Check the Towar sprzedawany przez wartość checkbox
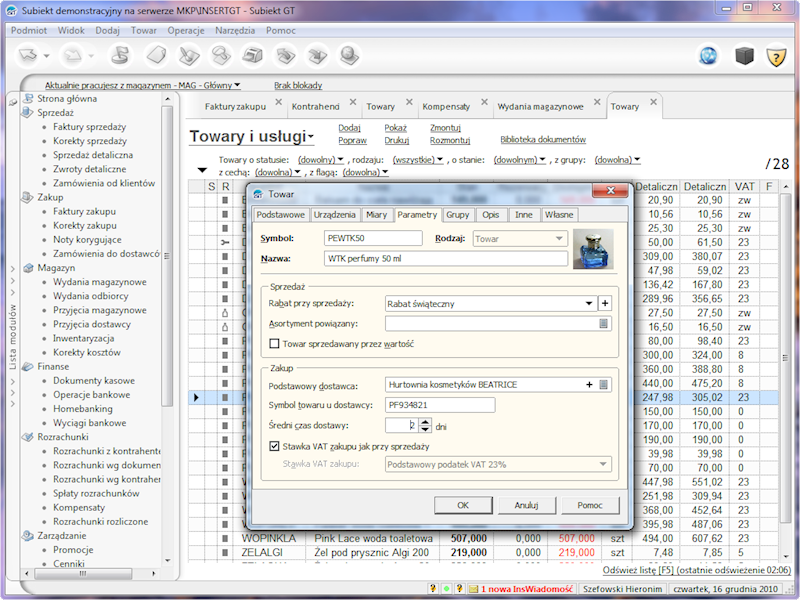The width and height of the screenshot is (800, 600). click(272, 342)
